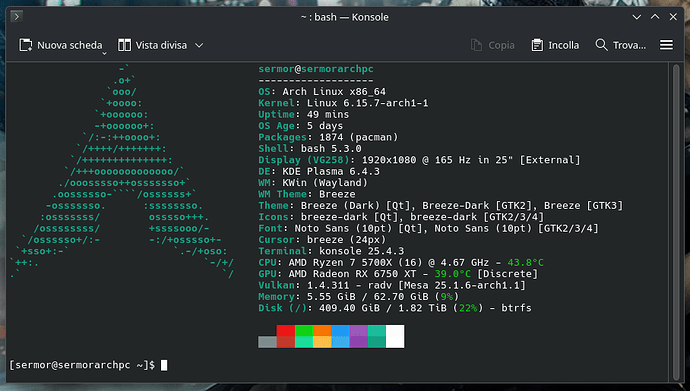Click the bright red color block
Viewport: 690px width, 391px height.
coord(286,331)
